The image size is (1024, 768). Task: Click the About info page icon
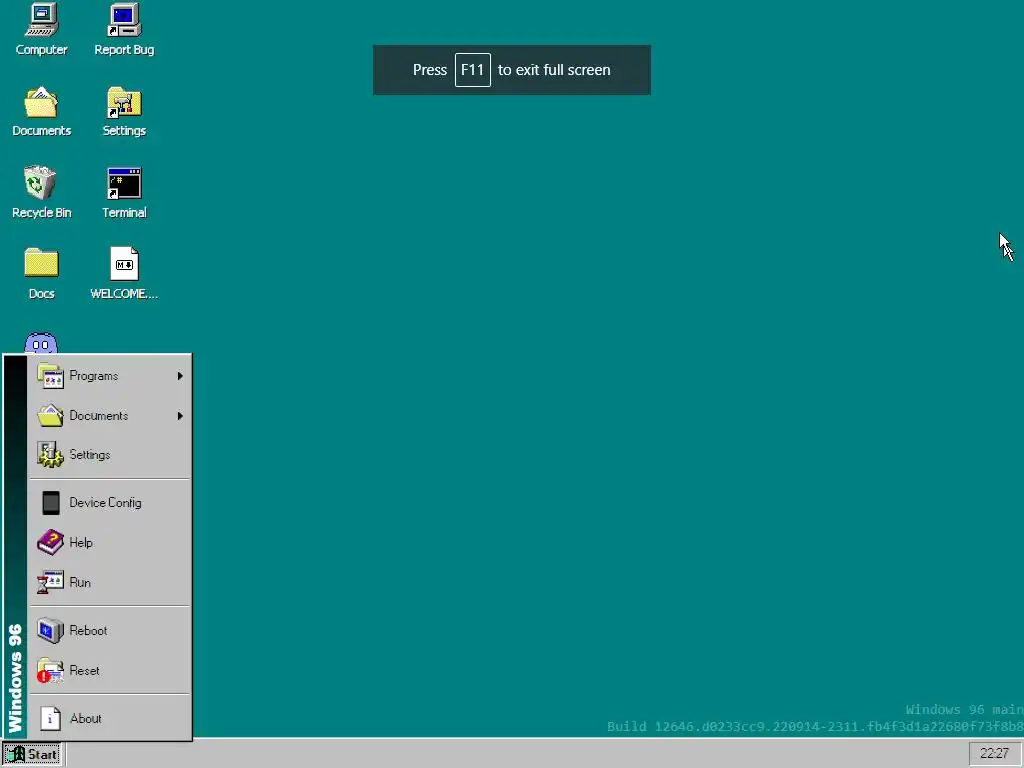pos(50,718)
